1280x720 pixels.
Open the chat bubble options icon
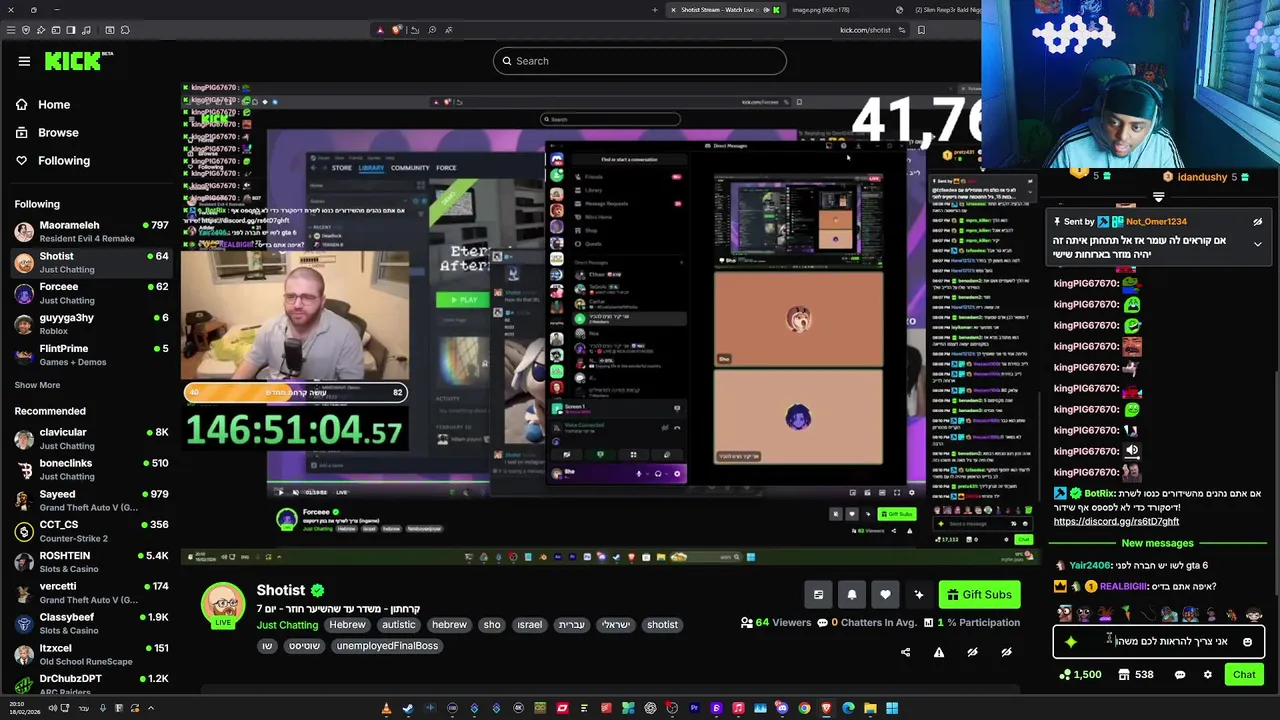tap(1180, 675)
